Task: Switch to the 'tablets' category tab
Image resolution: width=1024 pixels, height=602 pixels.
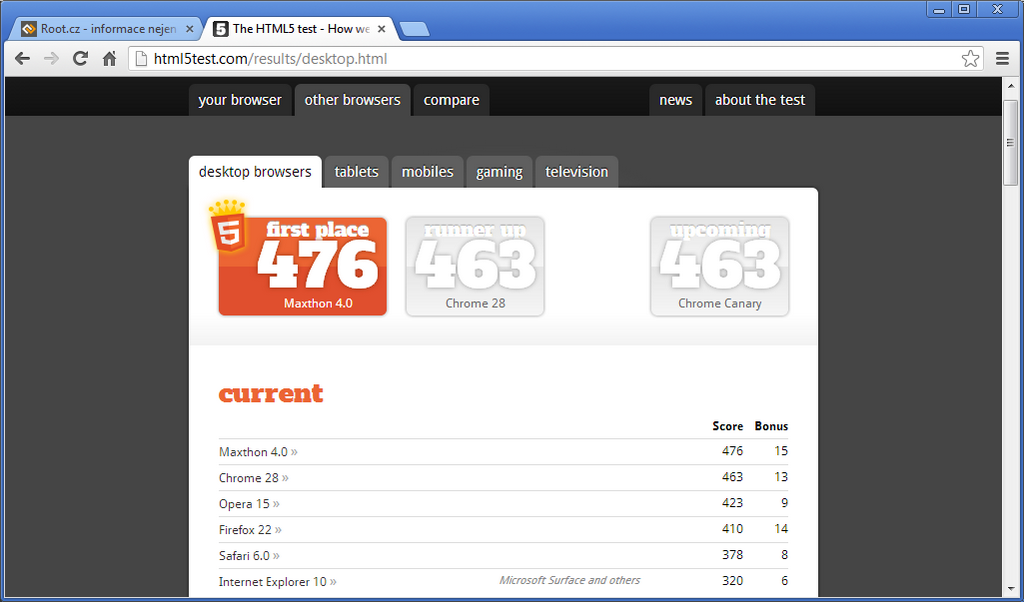Action: (357, 172)
